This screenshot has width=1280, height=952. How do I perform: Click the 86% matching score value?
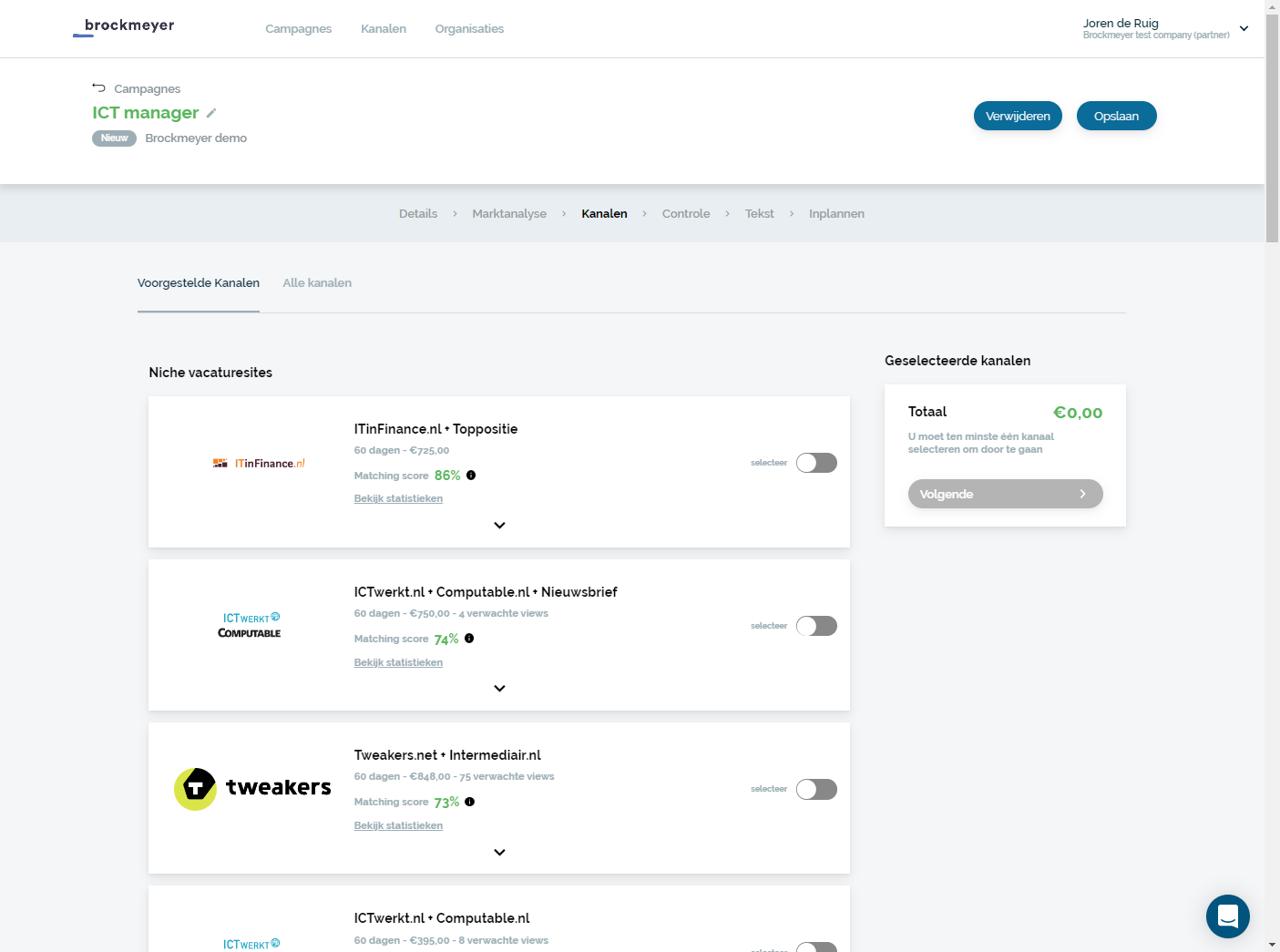click(x=447, y=476)
